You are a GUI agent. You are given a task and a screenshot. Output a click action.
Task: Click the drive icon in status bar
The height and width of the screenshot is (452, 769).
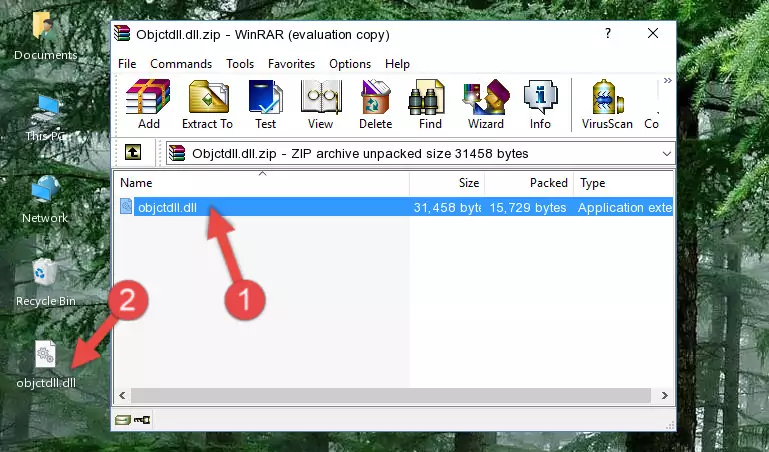point(123,420)
